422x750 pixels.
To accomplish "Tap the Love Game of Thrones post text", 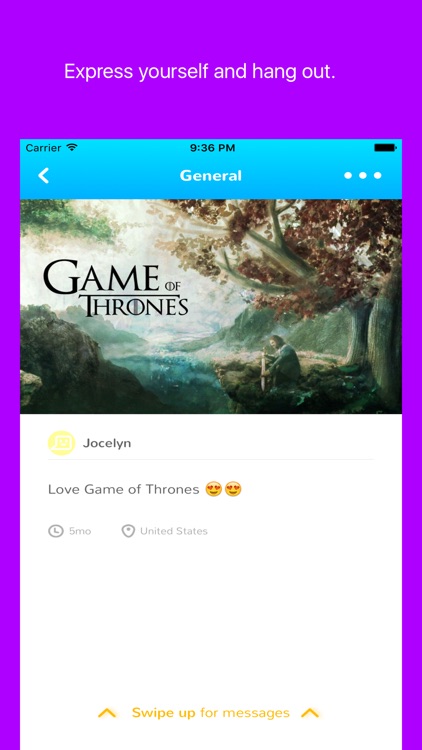I will [x=123, y=489].
